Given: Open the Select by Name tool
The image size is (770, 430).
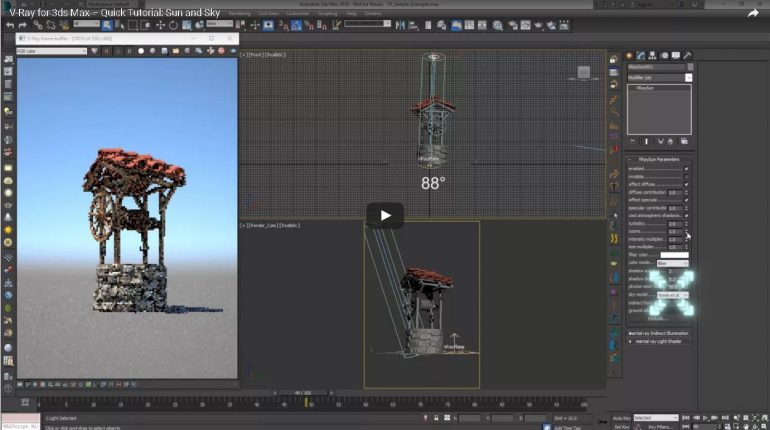Looking at the screenshot, I should tap(119, 25).
